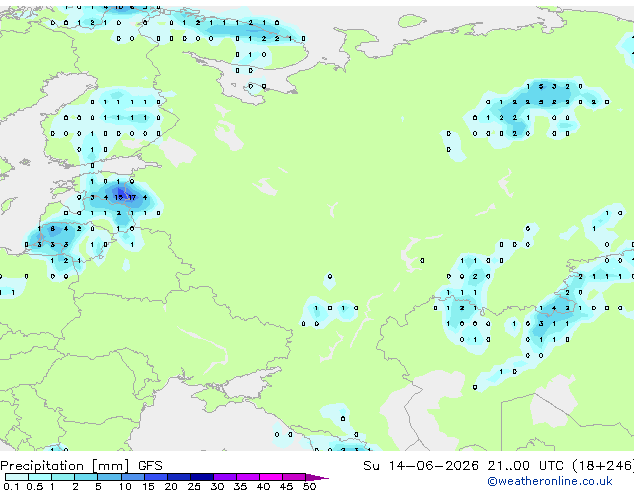Select the legend swatch between 15 and 20
Image resolution: width=634 pixels, height=490 pixels.
pyautogui.click(x=156, y=477)
